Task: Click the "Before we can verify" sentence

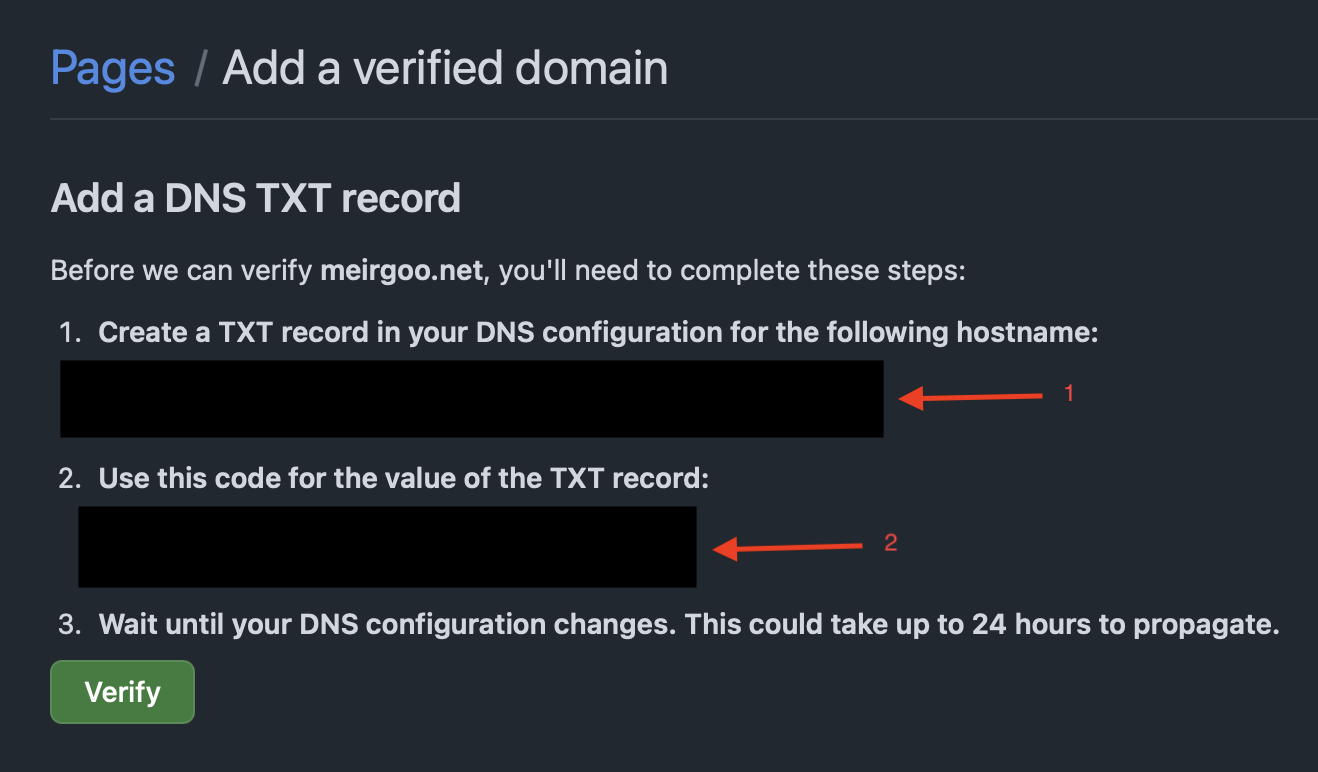Action: (184, 271)
